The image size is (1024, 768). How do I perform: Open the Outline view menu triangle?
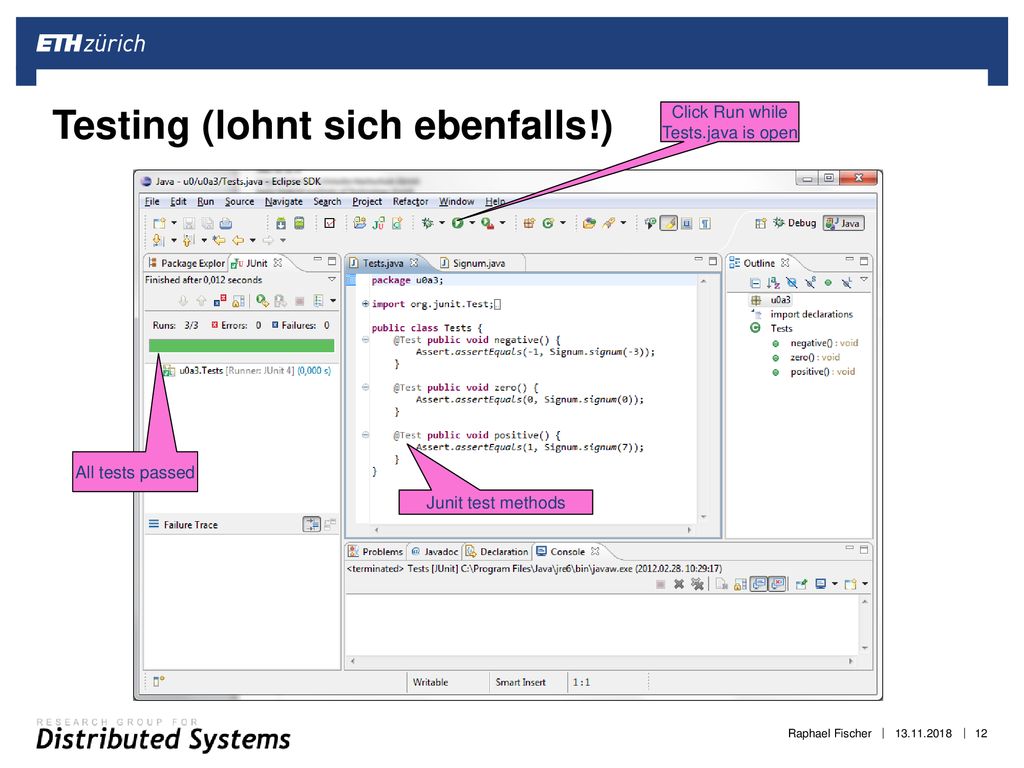pos(864,280)
